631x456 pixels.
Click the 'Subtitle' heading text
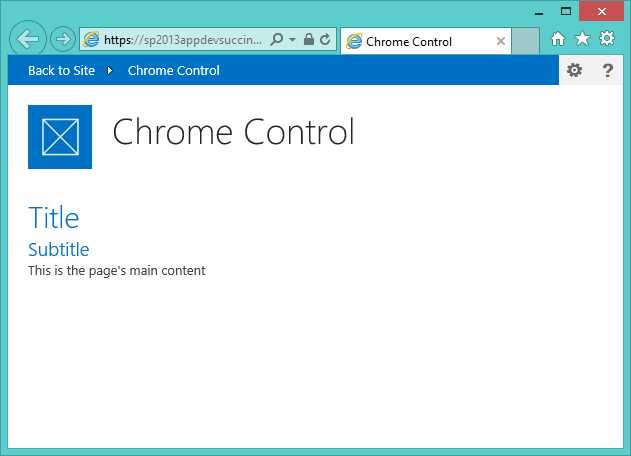59,250
